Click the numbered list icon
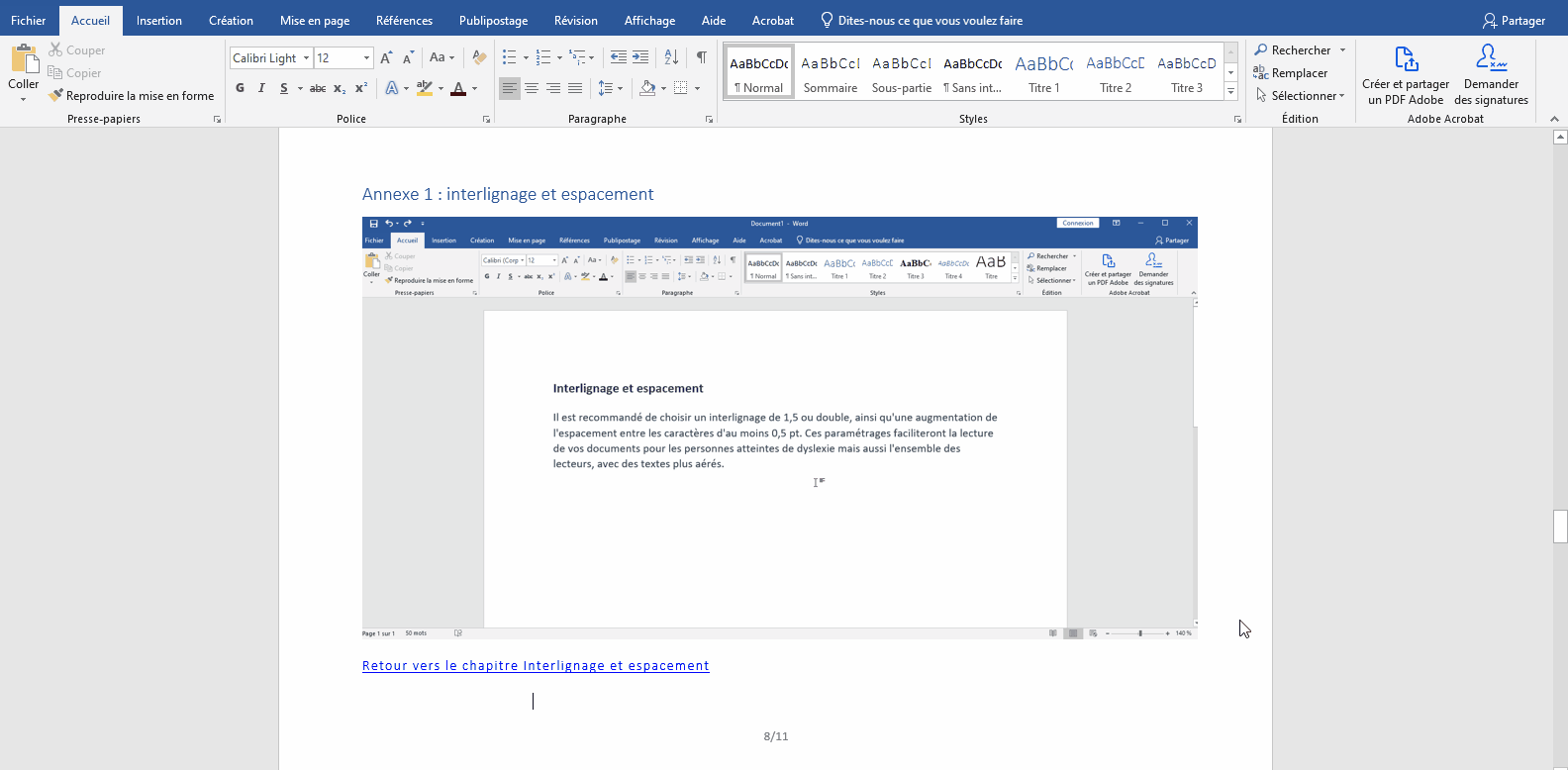Viewport: 1568px width, 770px height. click(x=543, y=57)
